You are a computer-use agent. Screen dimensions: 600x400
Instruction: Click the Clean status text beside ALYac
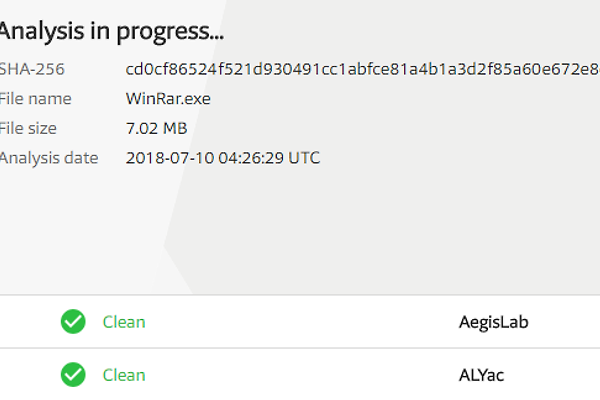pos(124,376)
